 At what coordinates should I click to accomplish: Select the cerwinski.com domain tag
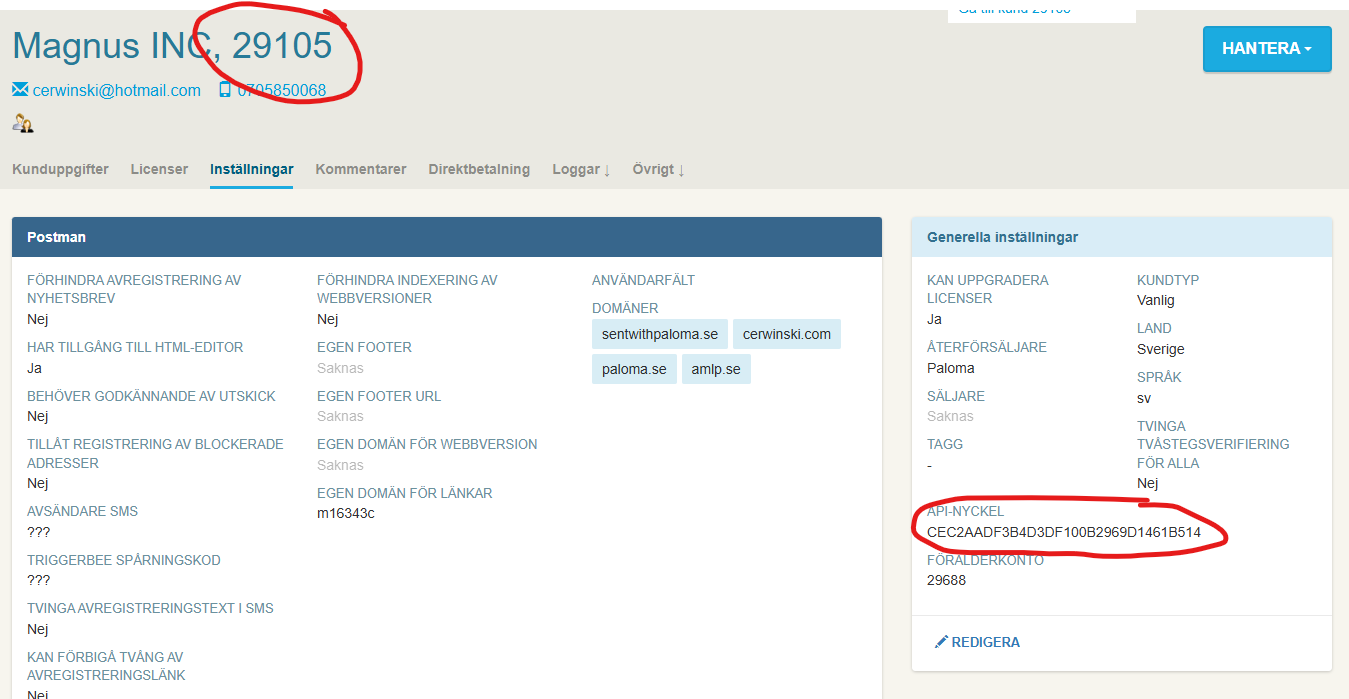coord(786,334)
